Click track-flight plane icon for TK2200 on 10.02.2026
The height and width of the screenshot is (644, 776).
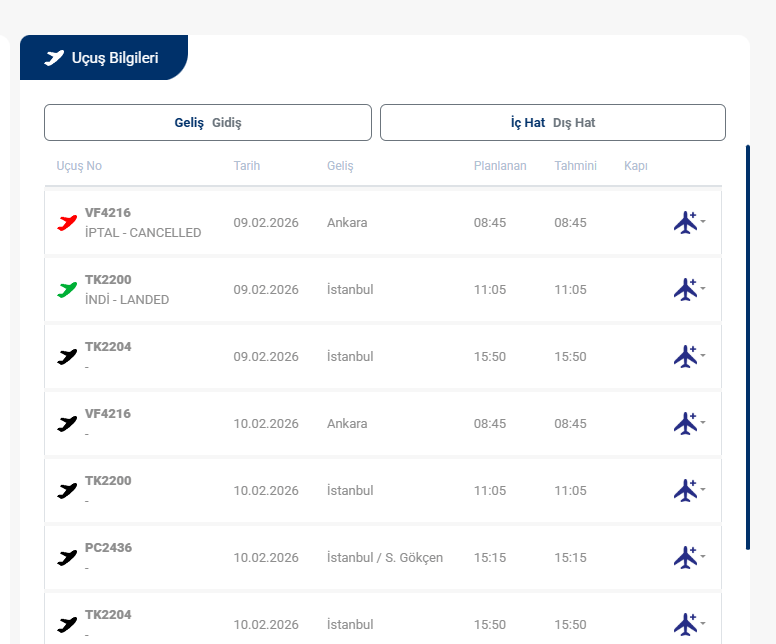click(685, 490)
